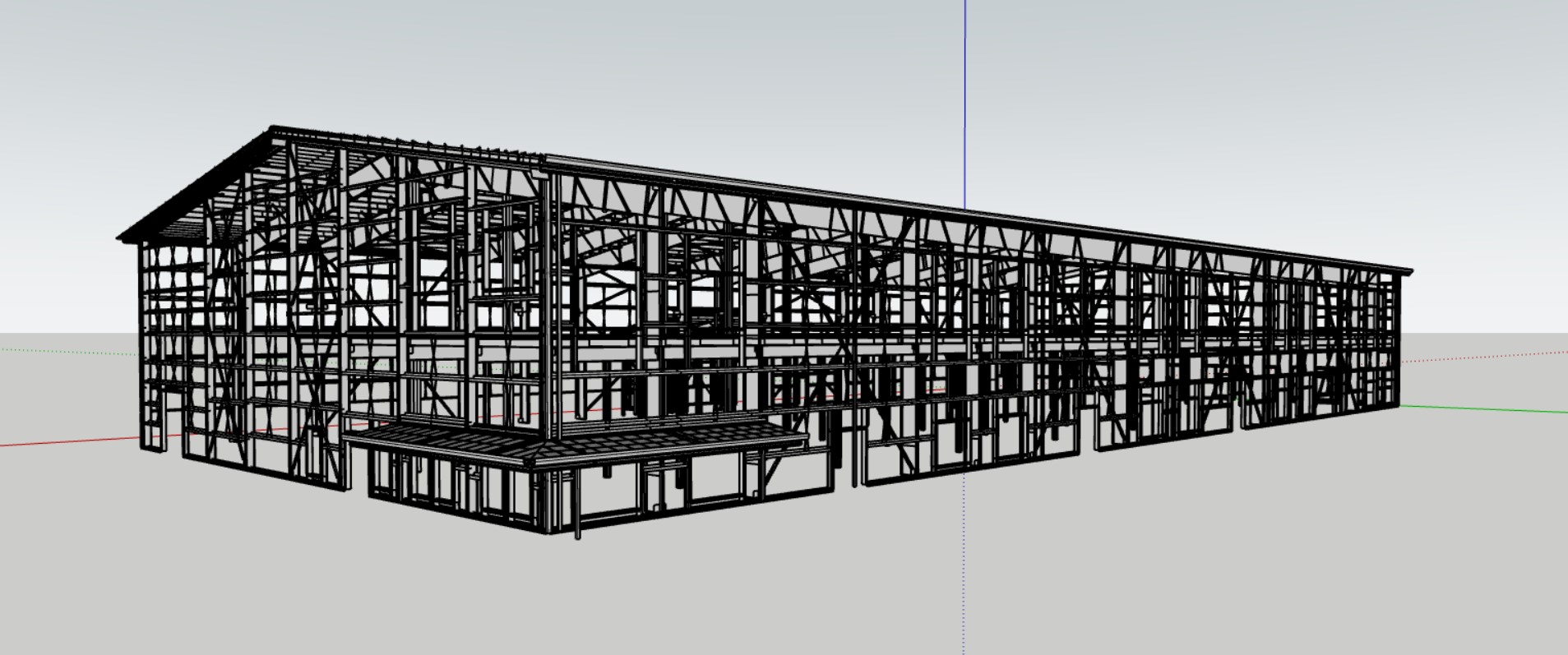Click the solid blue vertical axis line
Image resolution: width=1568 pixels, height=655 pixels.
(x=964, y=99)
